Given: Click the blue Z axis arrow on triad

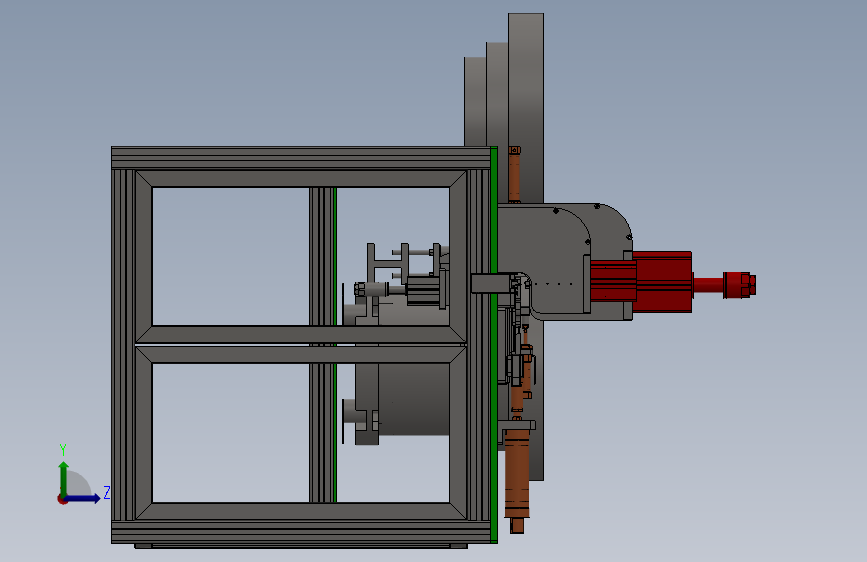Looking at the screenshot, I should [x=84, y=498].
